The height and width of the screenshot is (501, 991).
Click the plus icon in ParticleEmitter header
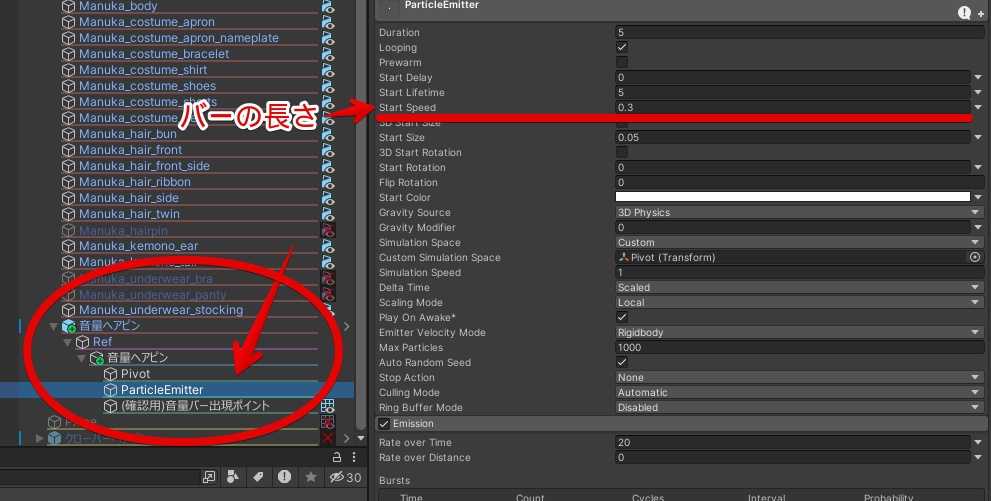pos(981,14)
